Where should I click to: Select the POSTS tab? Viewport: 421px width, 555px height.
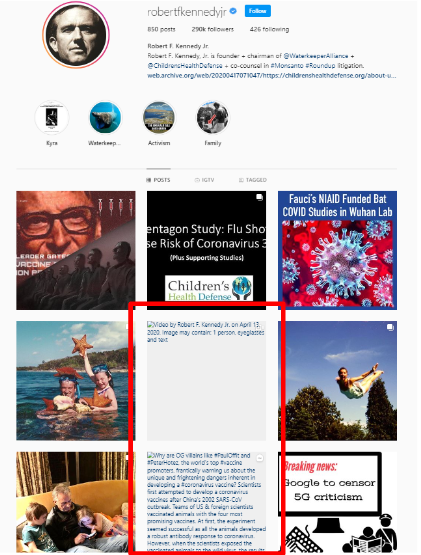[158, 180]
